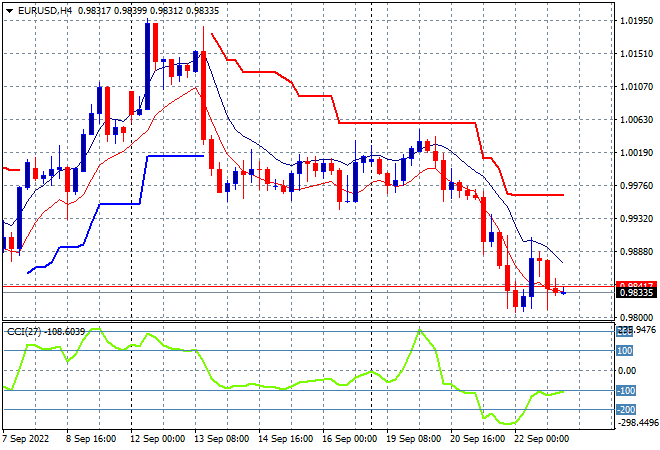Click the red 0.98417 level price tag
The image size is (660, 450).
[636, 285]
